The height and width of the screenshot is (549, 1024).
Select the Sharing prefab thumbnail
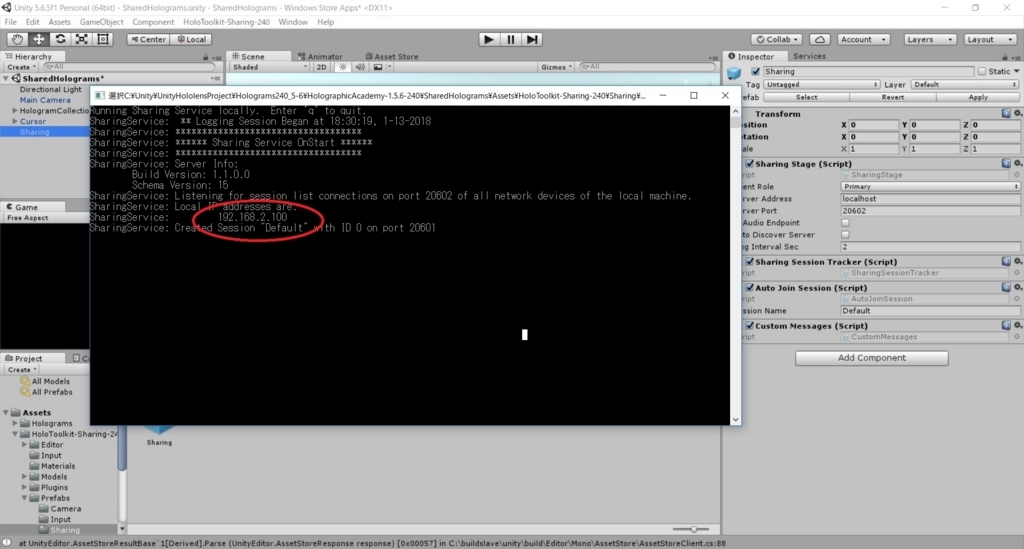(x=159, y=434)
